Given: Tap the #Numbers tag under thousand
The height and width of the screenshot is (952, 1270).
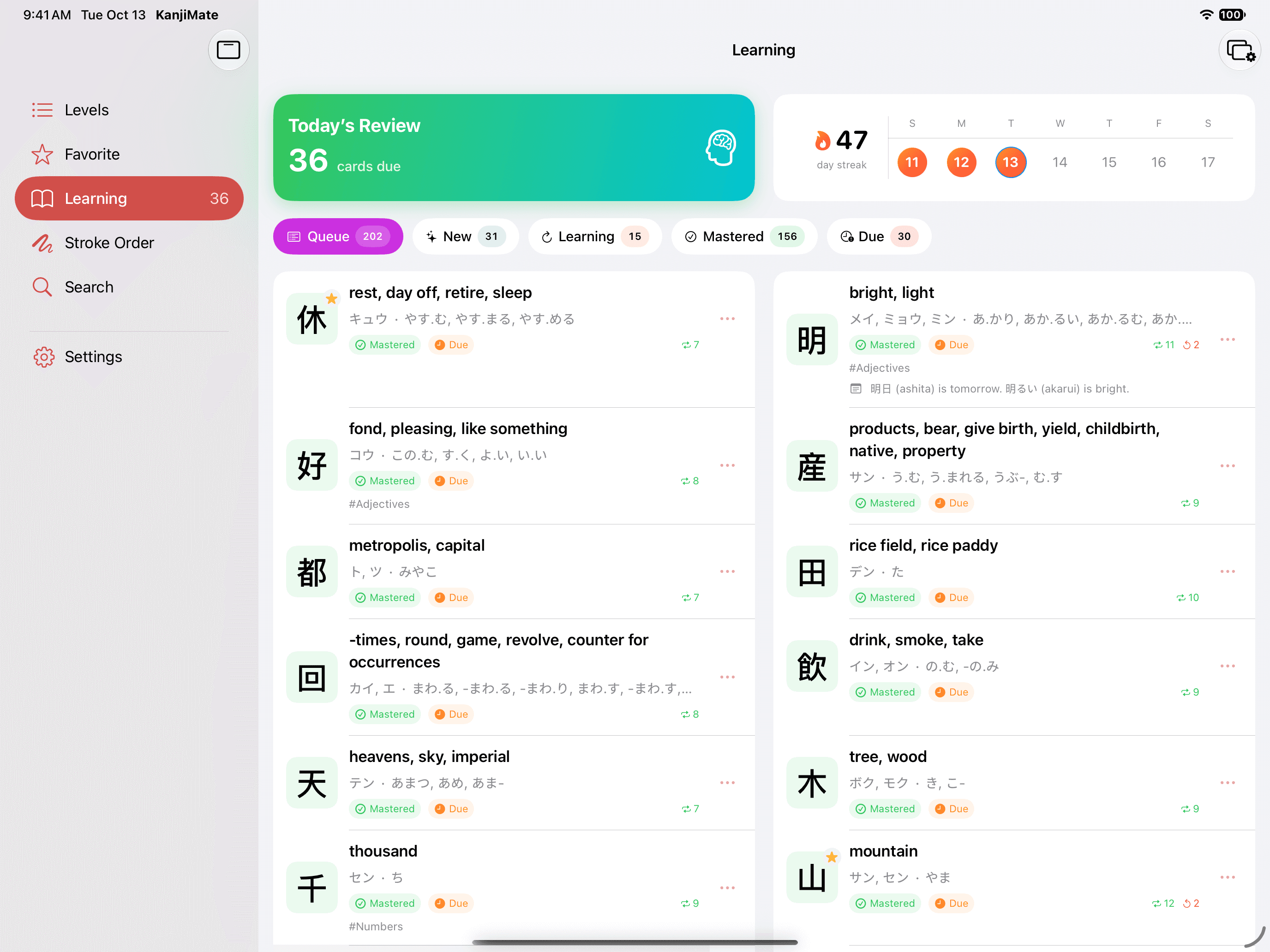Looking at the screenshot, I should (376, 926).
